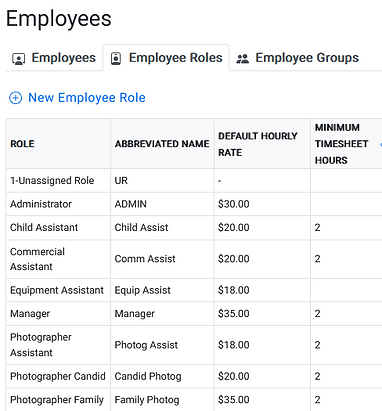Open the Photographer Candid role
Viewport: 382px width, 411px height.
58,376
